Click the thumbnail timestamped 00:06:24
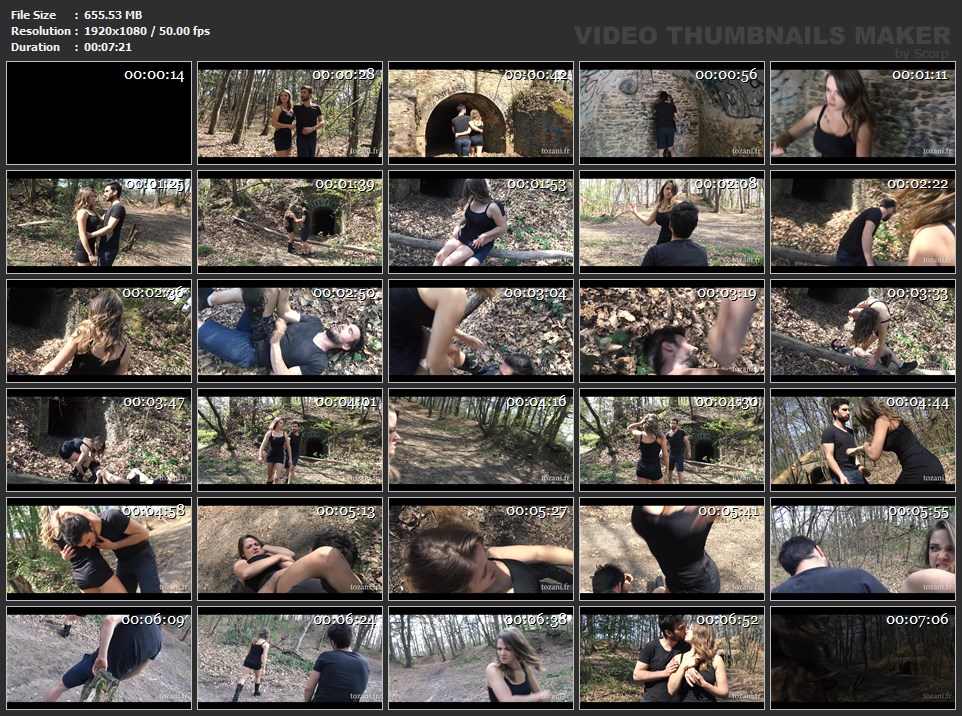The height and width of the screenshot is (716, 962). [290, 658]
